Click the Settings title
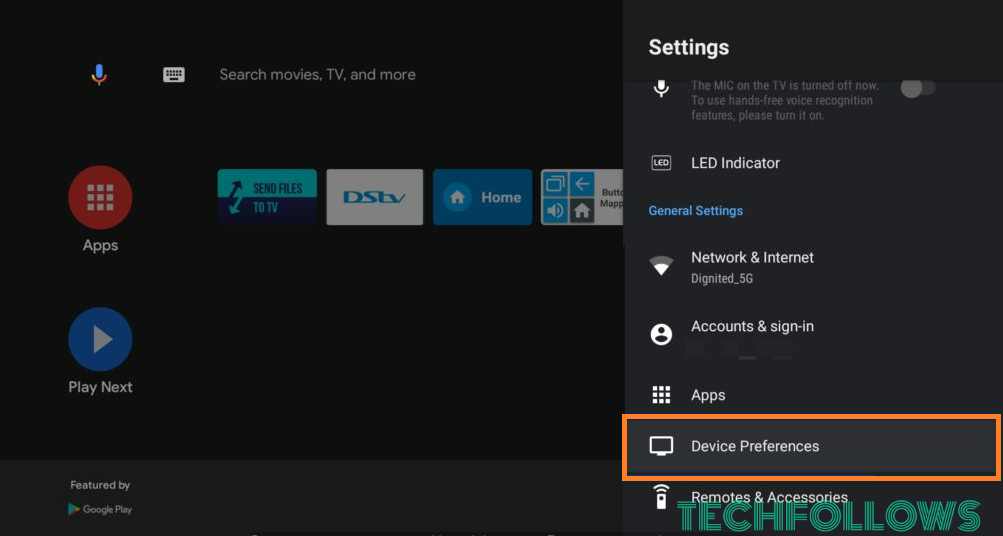1003x536 pixels. click(688, 47)
